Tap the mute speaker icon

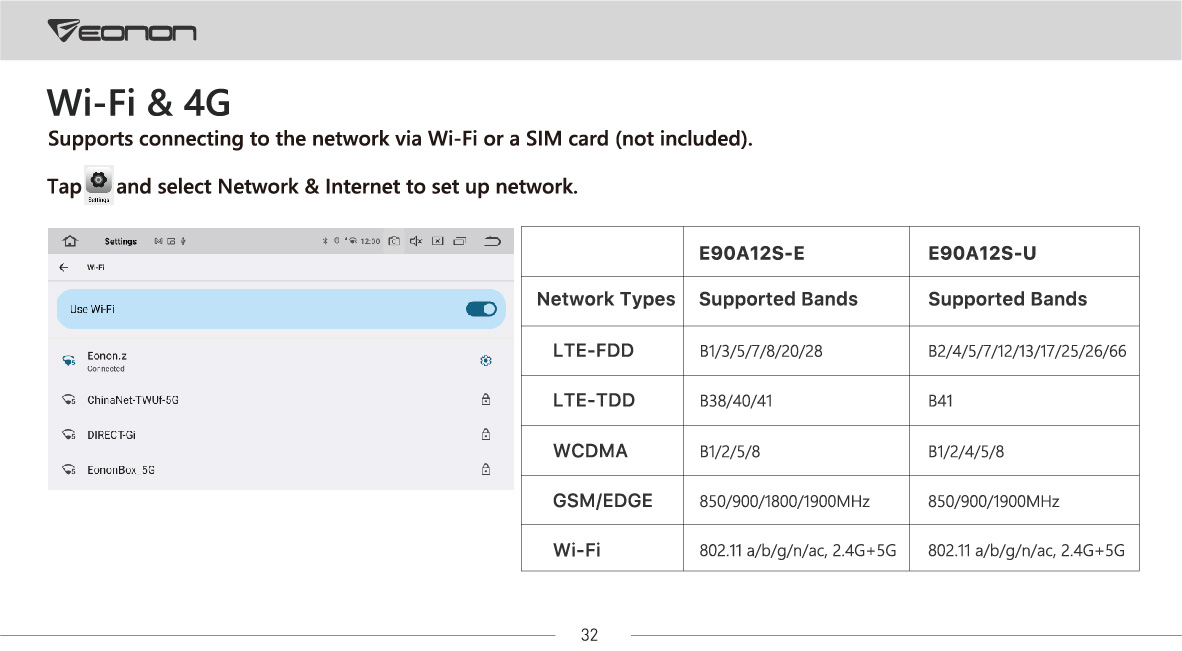pyautogui.click(x=416, y=241)
